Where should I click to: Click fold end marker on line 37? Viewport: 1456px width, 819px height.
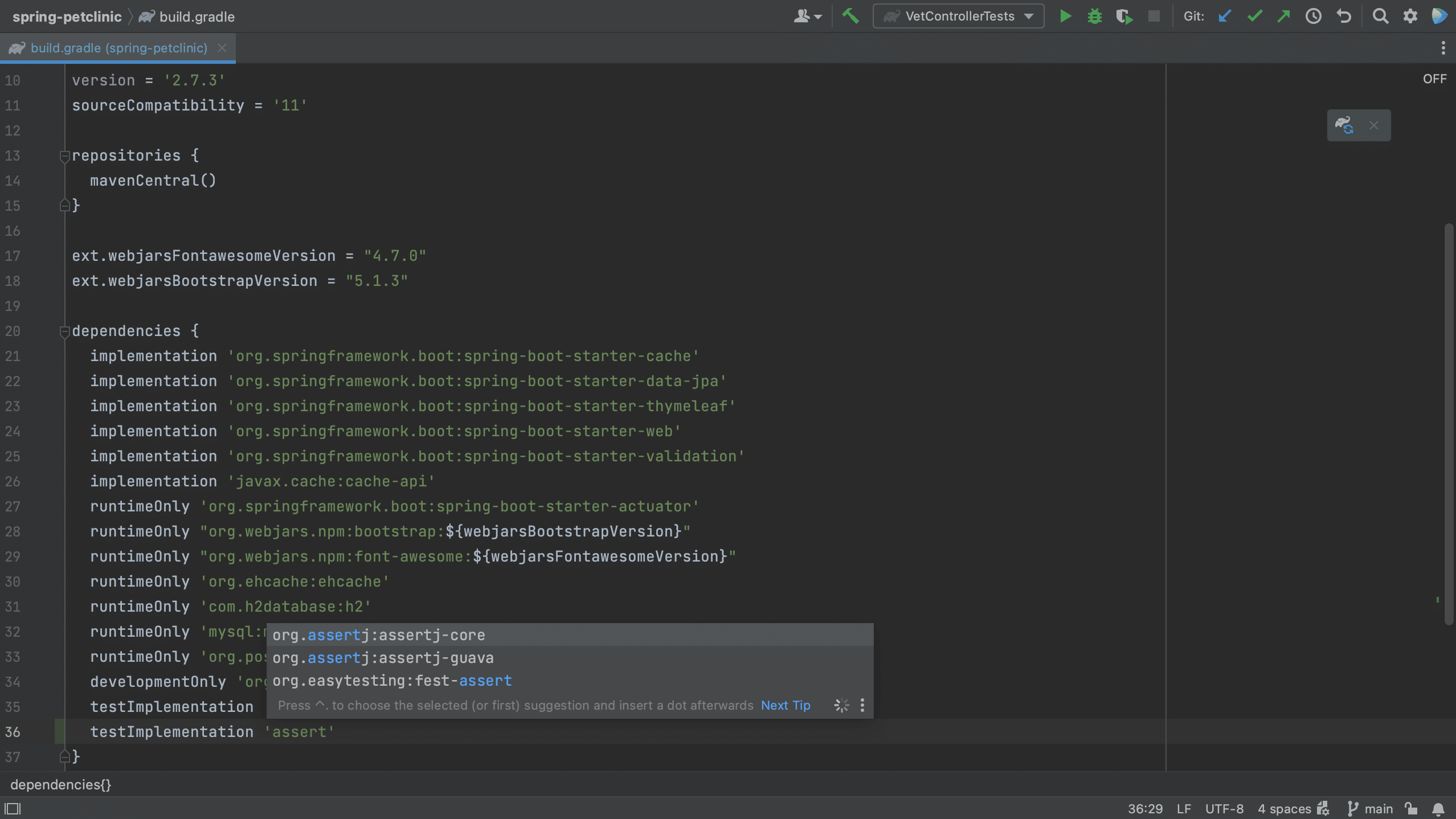click(x=64, y=757)
